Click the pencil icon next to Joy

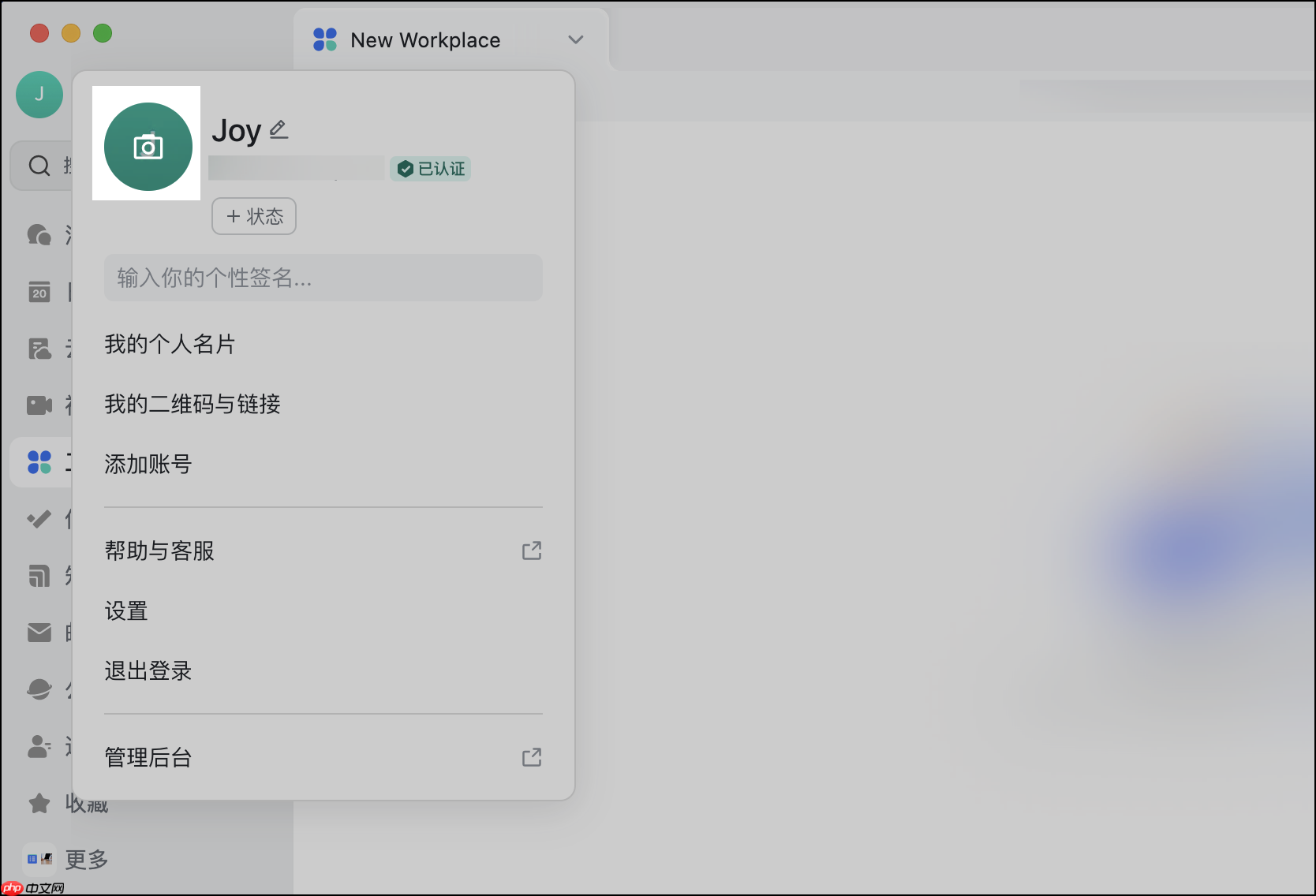point(279,129)
